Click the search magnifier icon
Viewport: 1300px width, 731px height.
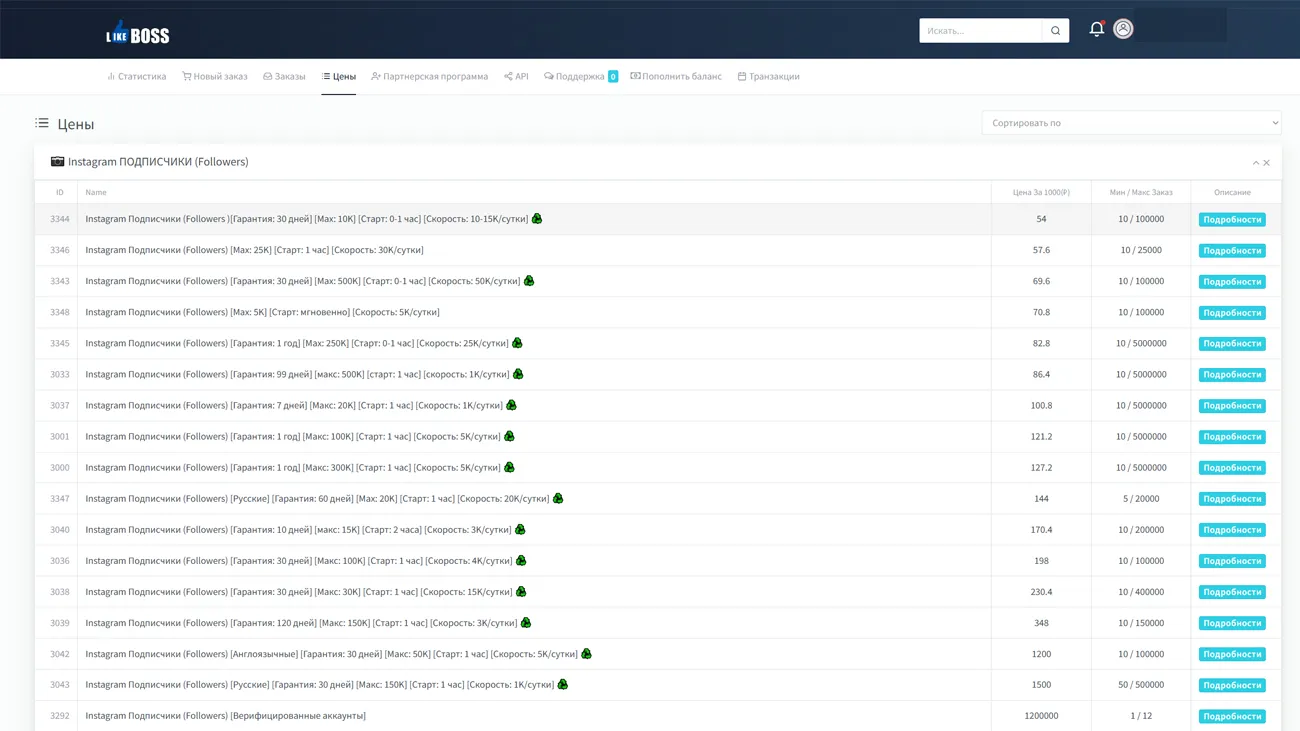1055,31
